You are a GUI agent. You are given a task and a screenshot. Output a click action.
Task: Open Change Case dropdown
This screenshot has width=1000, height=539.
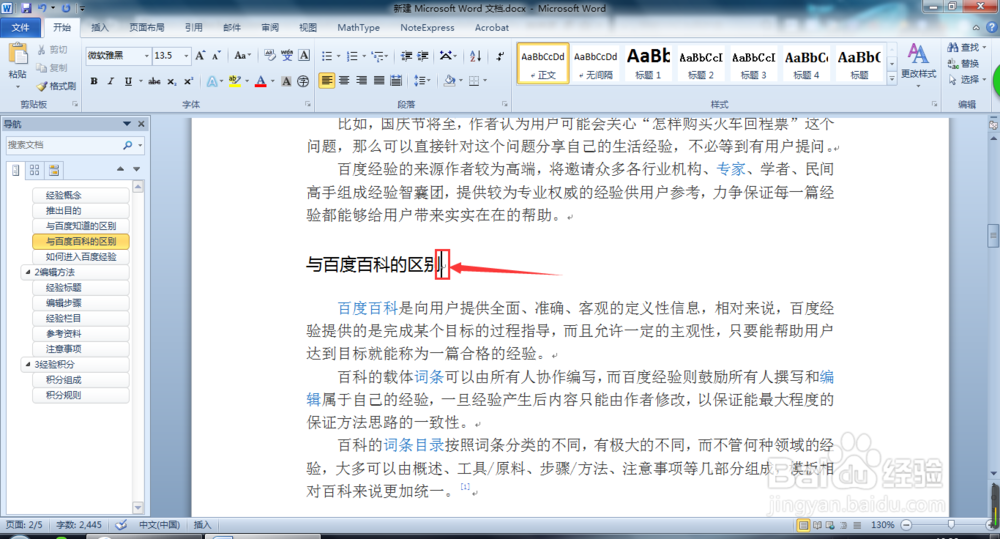242,55
